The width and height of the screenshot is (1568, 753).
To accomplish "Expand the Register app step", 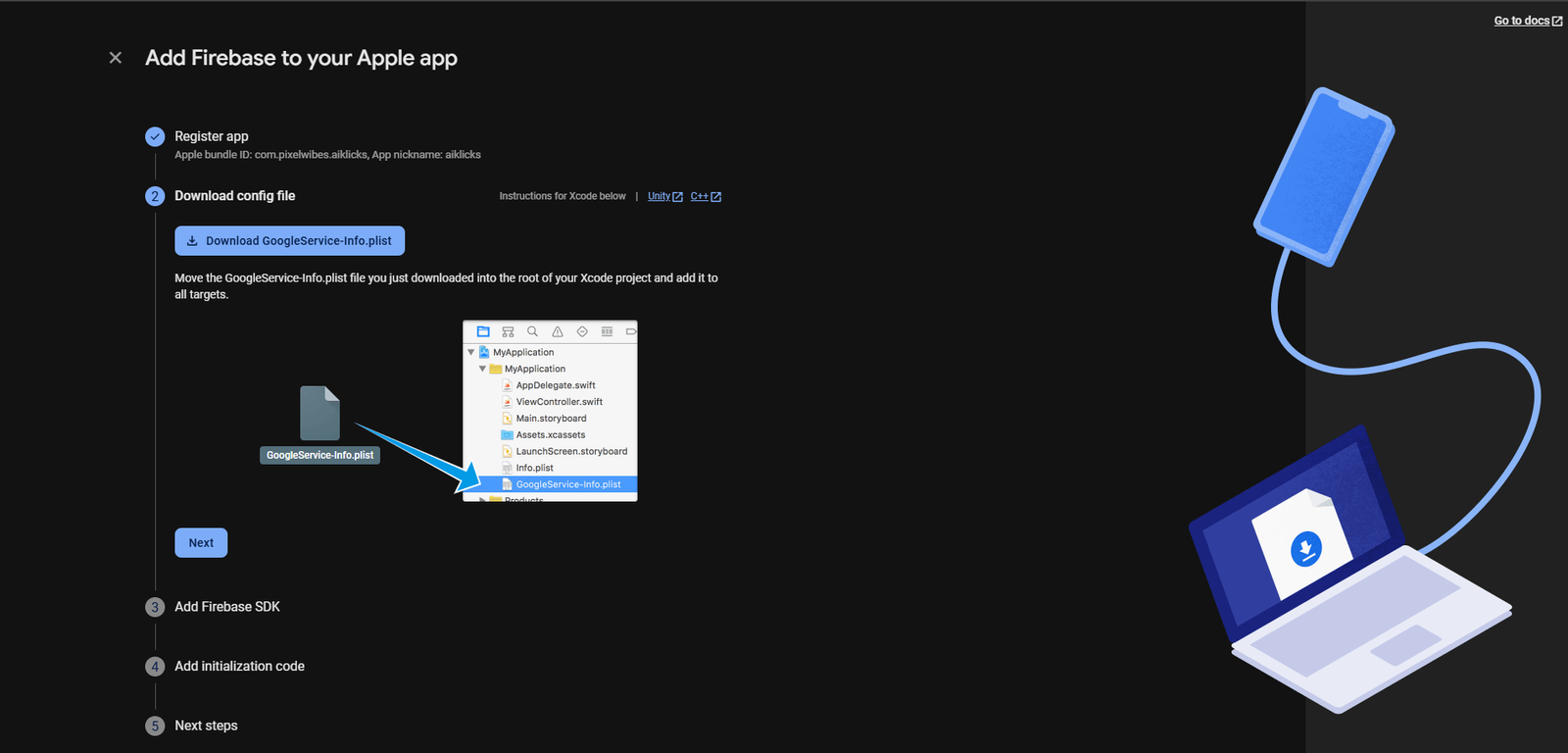I will pyautogui.click(x=212, y=136).
